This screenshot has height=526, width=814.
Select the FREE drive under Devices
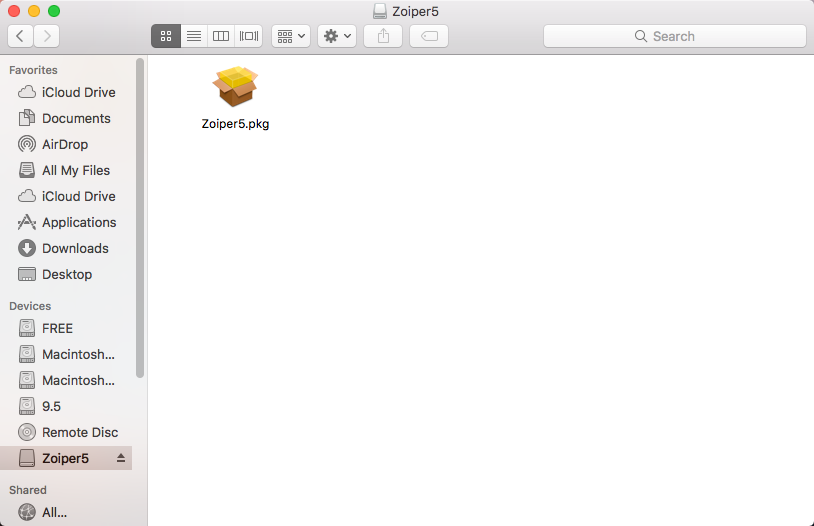click(57, 328)
